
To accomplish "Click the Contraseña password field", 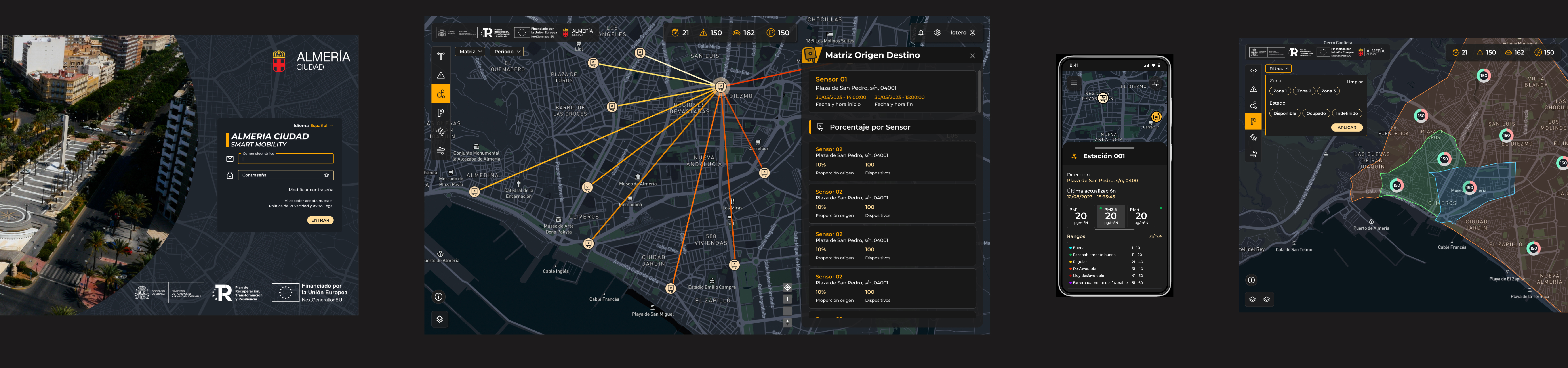I will tap(286, 175).
